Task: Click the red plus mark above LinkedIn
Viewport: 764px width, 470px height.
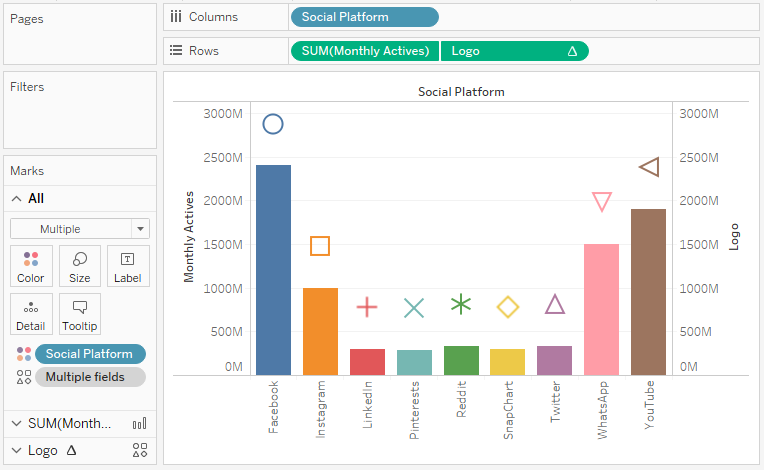Action: tap(367, 307)
